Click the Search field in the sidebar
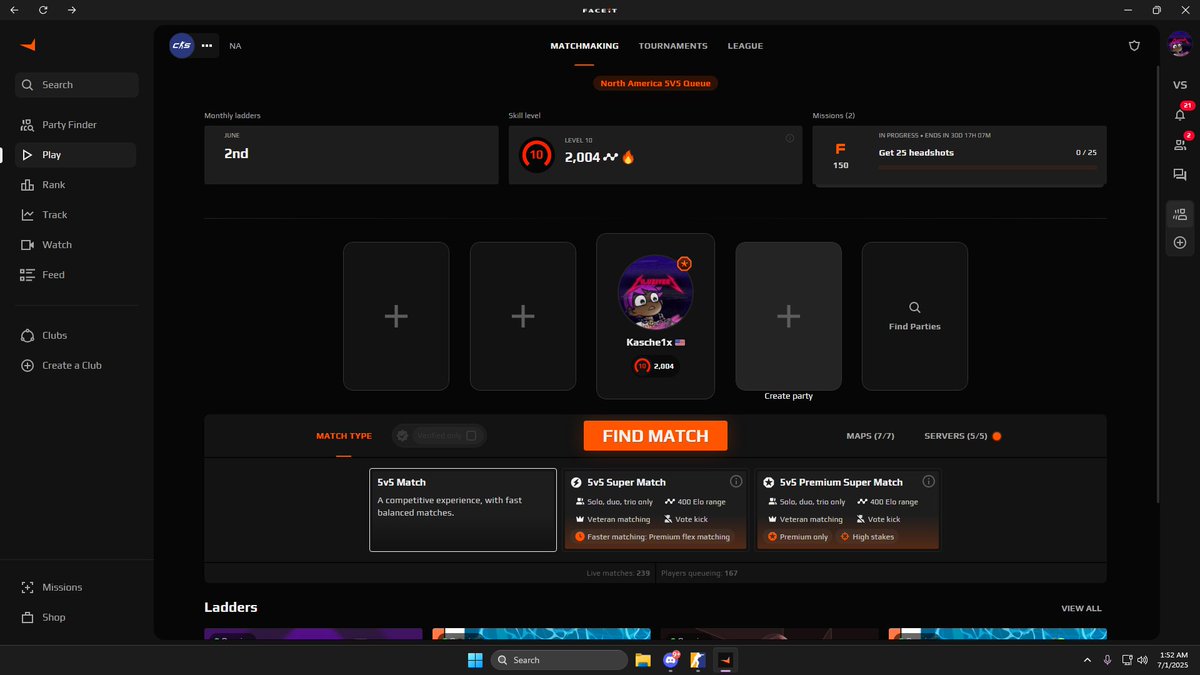1200x675 pixels. [x=77, y=85]
